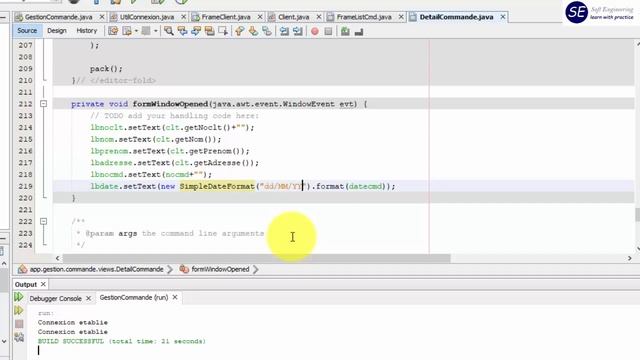Click output Settings icon below Stop

(19, 337)
